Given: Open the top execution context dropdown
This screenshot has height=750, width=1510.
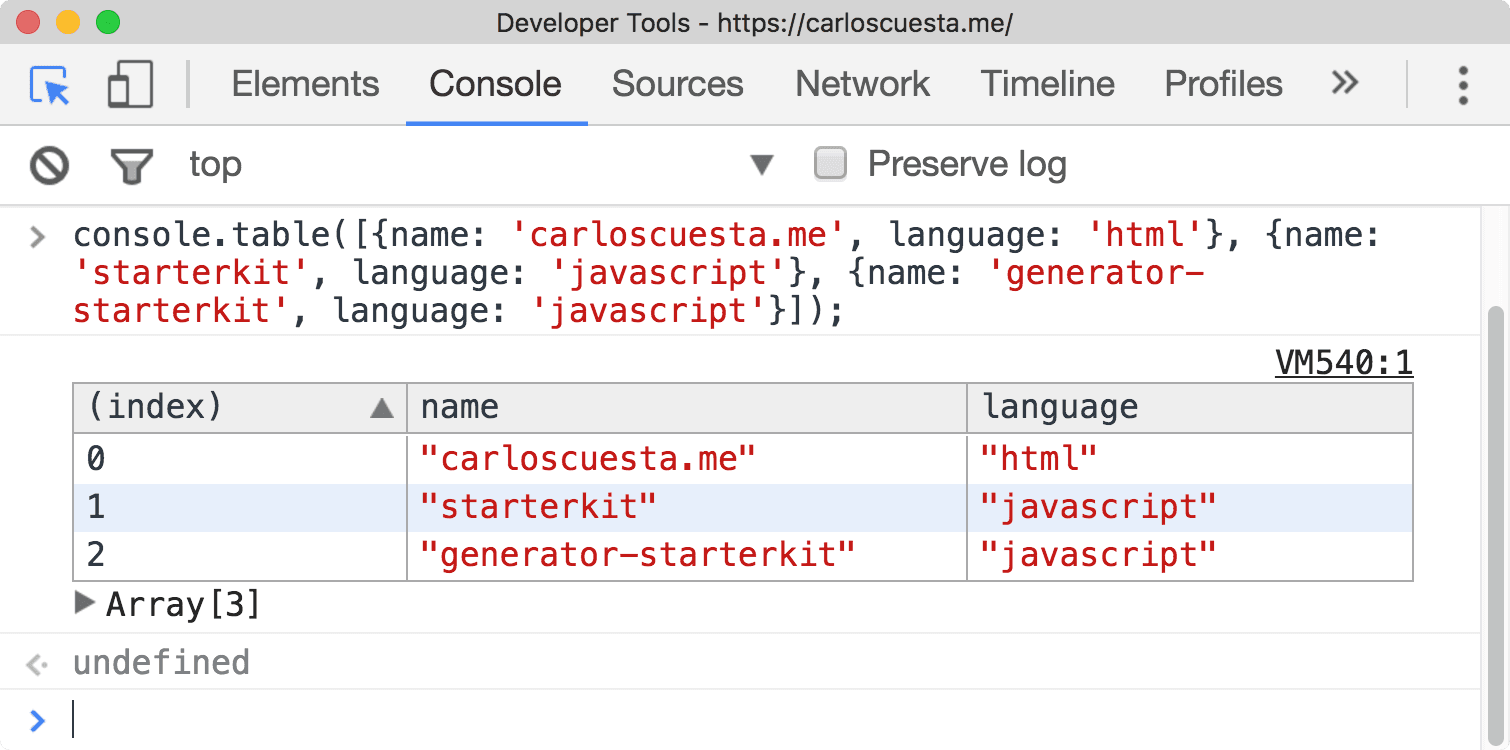Looking at the screenshot, I should 480,164.
